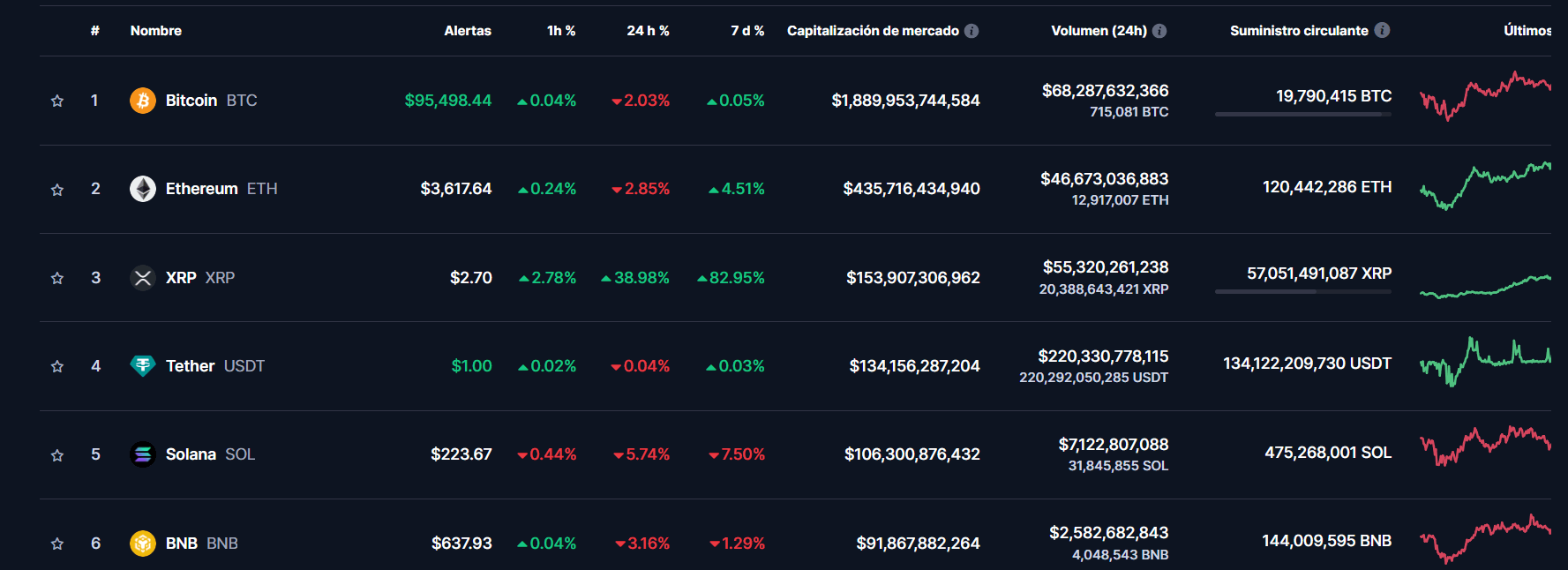Click Tether's price $1.00
Screen dimensions: 1568x570
click(x=472, y=366)
